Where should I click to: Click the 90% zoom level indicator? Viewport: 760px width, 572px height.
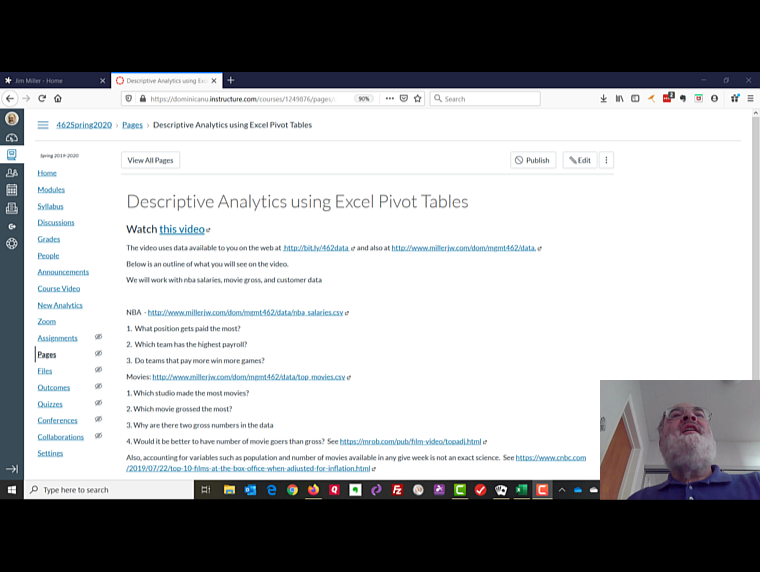point(364,98)
